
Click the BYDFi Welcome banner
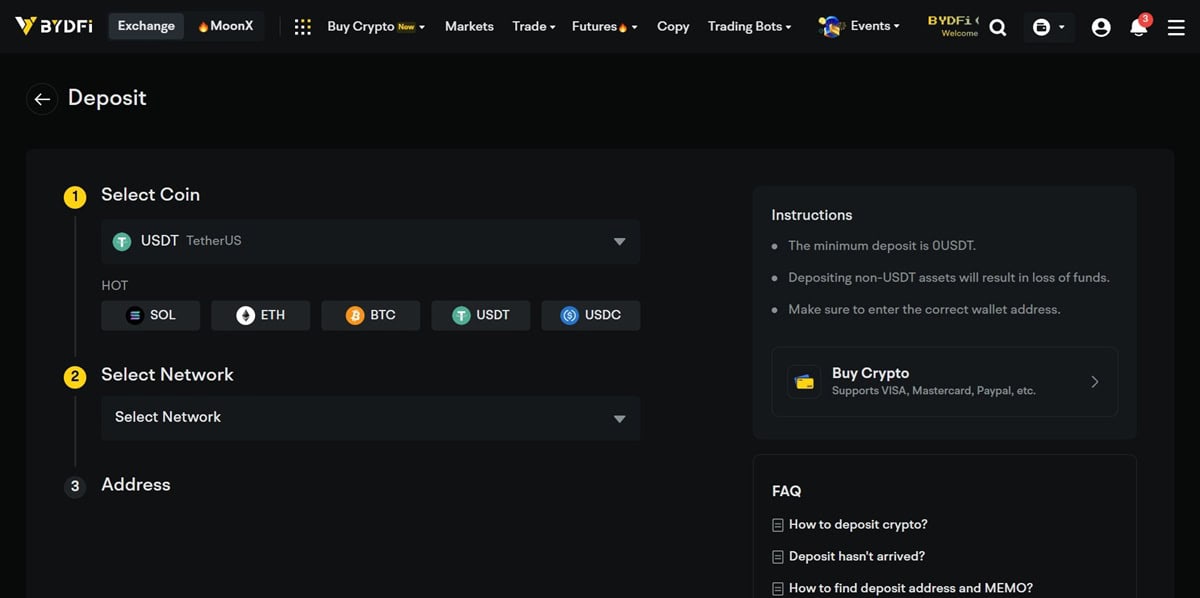[x=953, y=26]
